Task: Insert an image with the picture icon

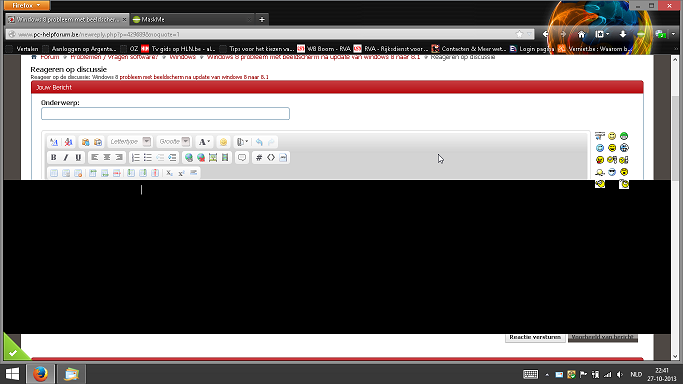Action: point(213,158)
